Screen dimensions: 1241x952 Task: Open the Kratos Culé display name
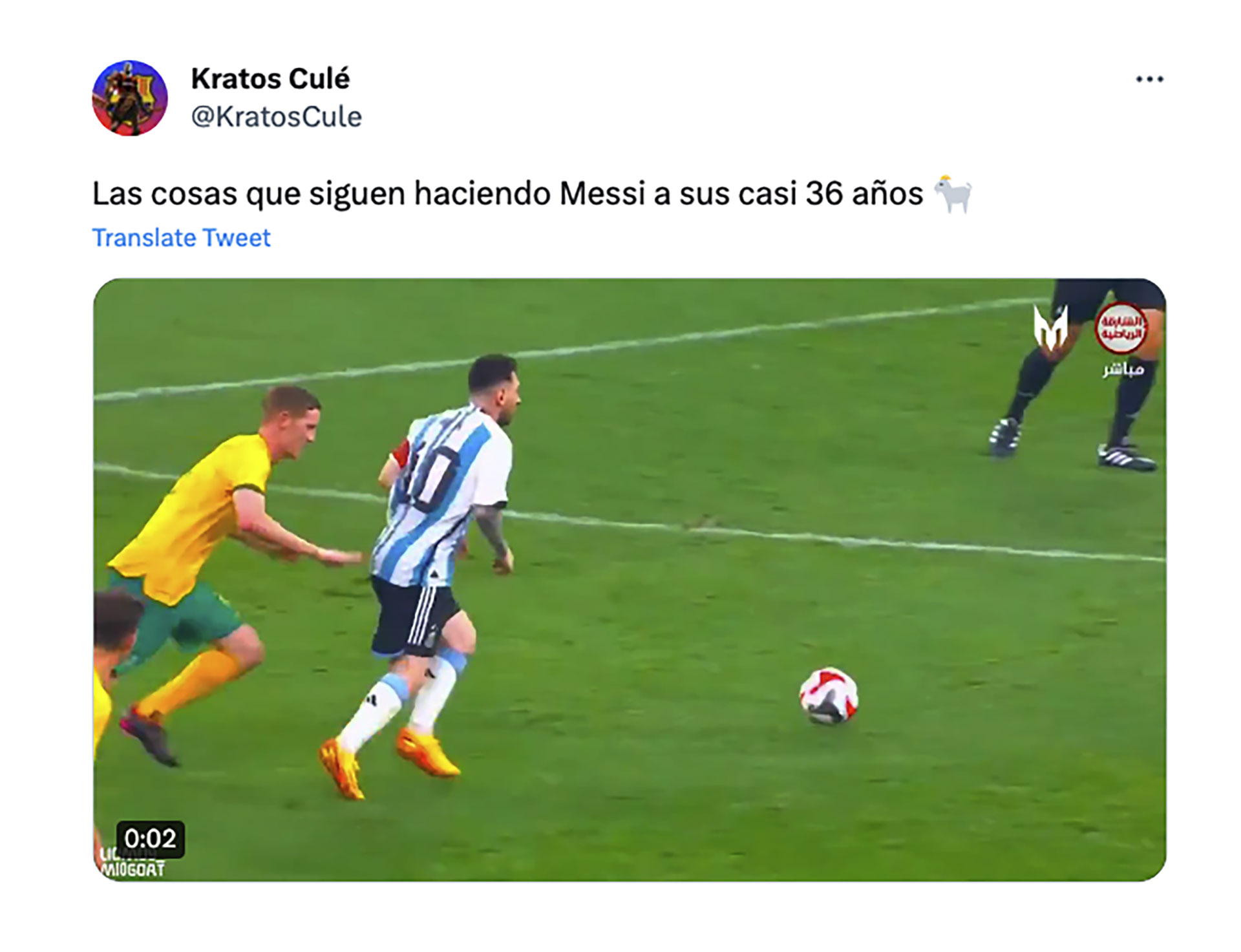click(270, 79)
